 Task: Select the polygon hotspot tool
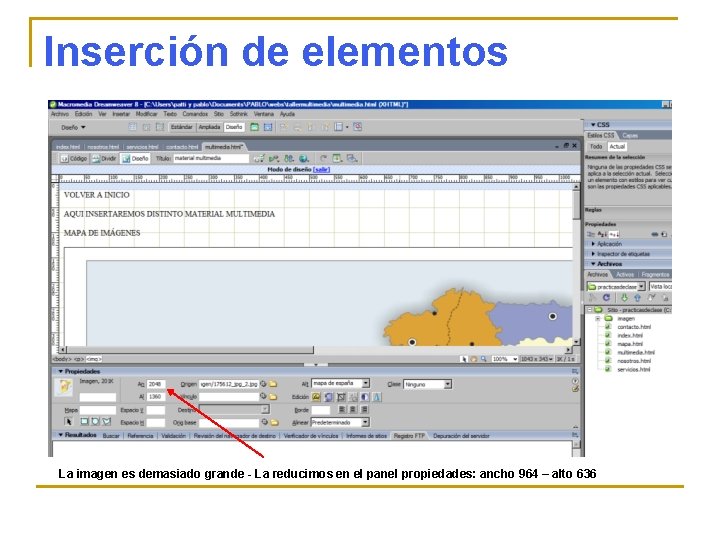(107, 422)
